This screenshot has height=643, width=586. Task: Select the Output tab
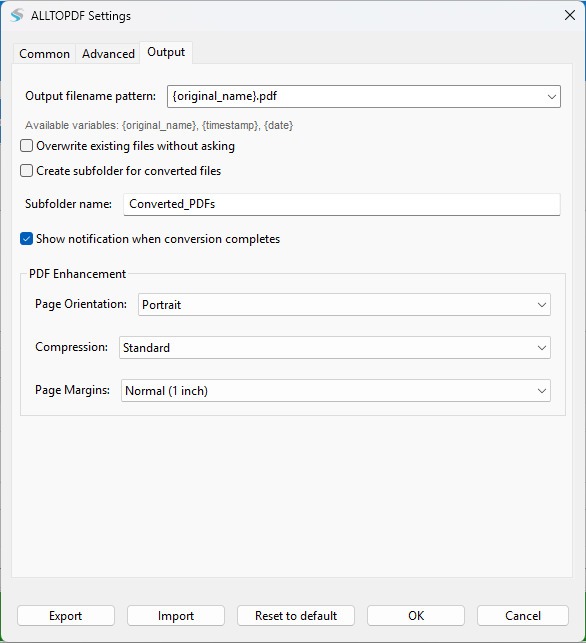click(166, 52)
